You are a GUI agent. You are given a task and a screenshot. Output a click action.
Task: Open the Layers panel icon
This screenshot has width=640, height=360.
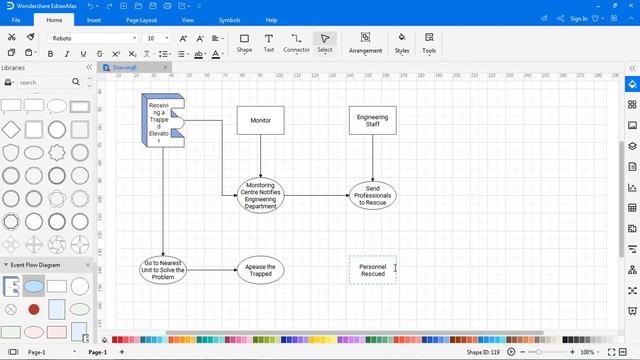tap(632, 146)
